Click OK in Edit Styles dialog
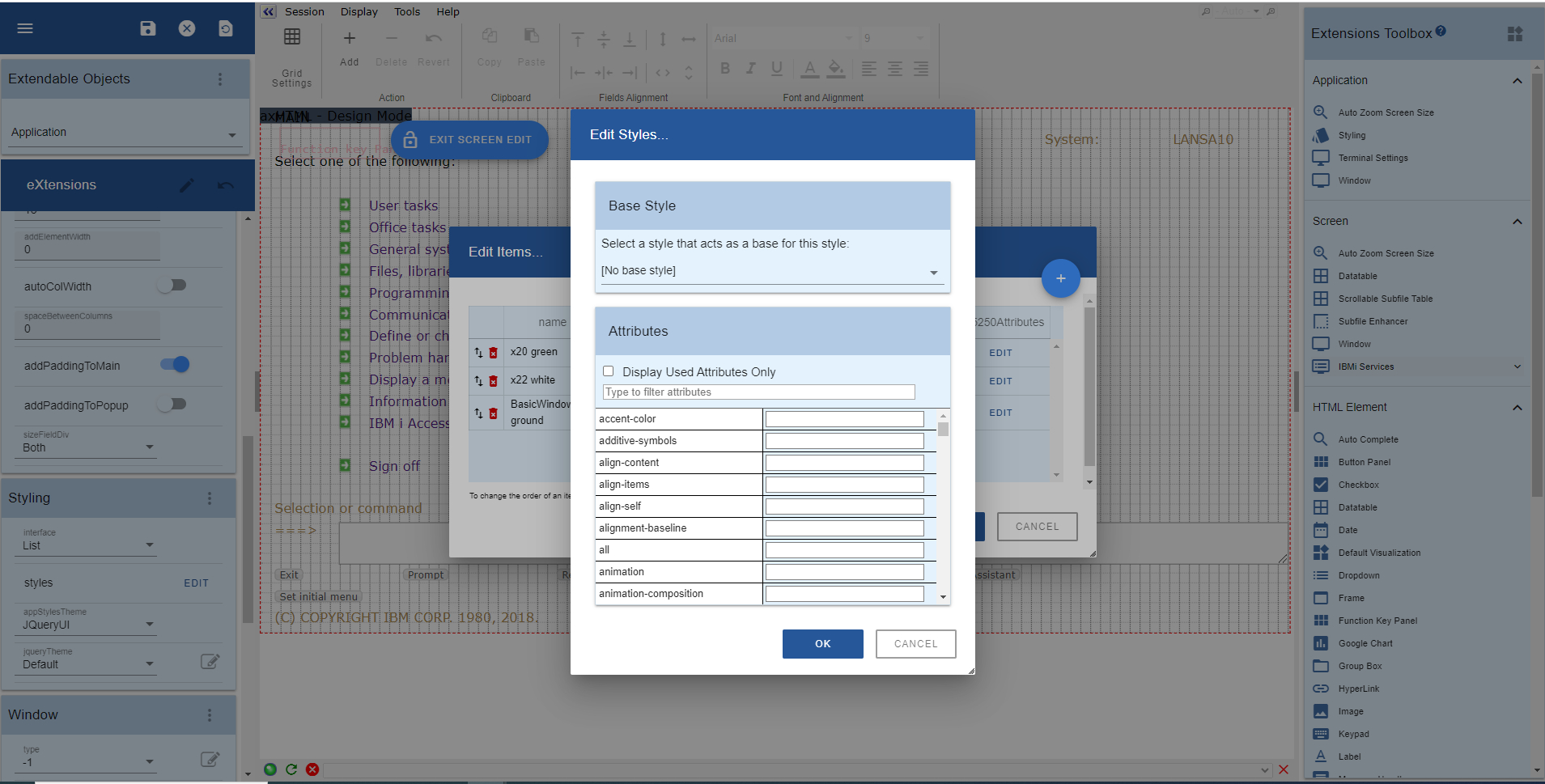The width and height of the screenshot is (1545, 784). point(822,644)
